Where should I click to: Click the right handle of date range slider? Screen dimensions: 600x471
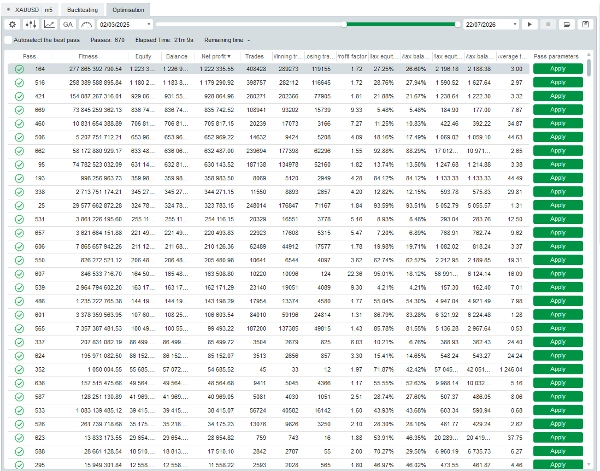click(x=457, y=24)
